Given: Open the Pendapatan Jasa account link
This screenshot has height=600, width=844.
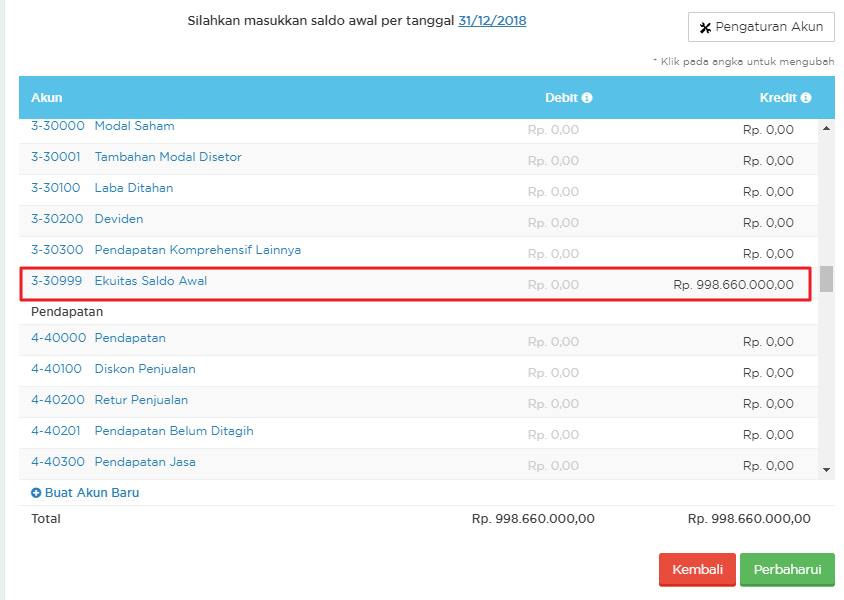Looking at the screenshot, I should click(x=144, y=462).
